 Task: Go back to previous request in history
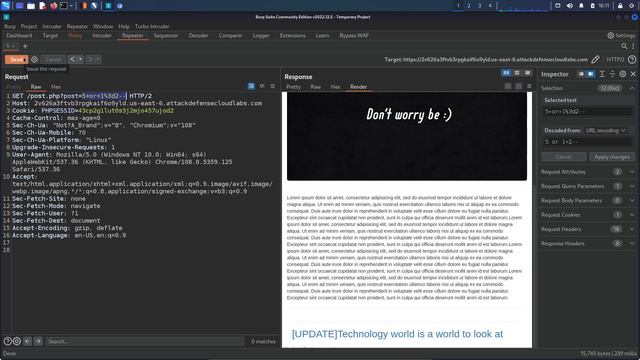tap(72, 60)
